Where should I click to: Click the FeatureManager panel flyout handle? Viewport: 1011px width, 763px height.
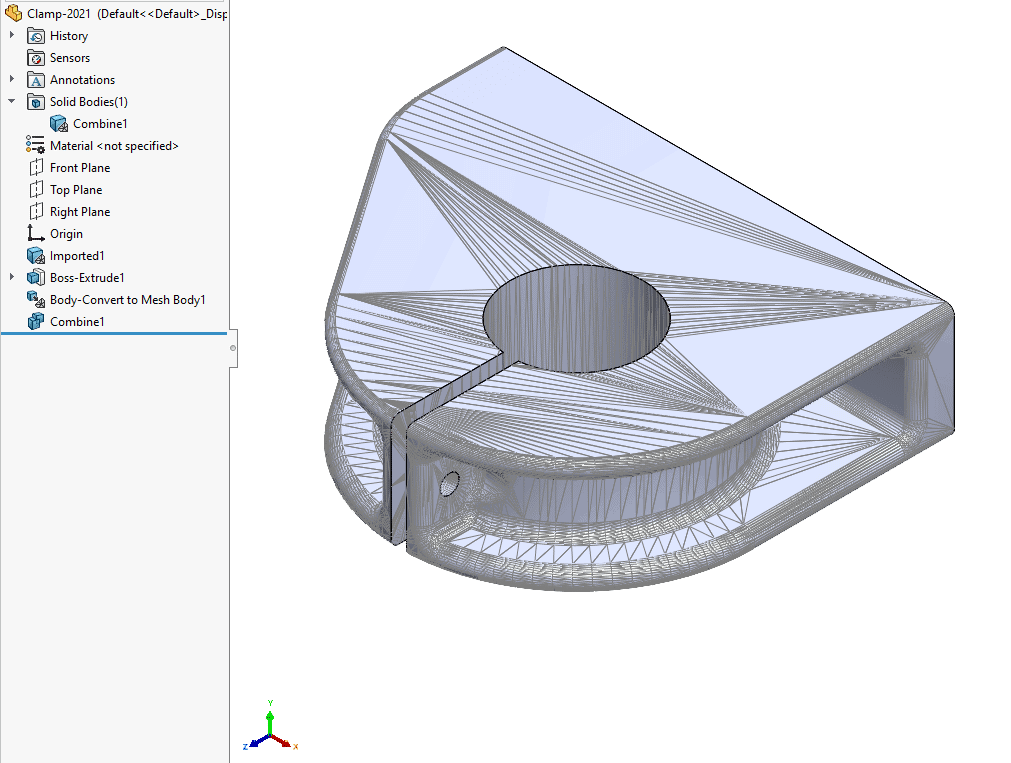(x=234, y=348)
